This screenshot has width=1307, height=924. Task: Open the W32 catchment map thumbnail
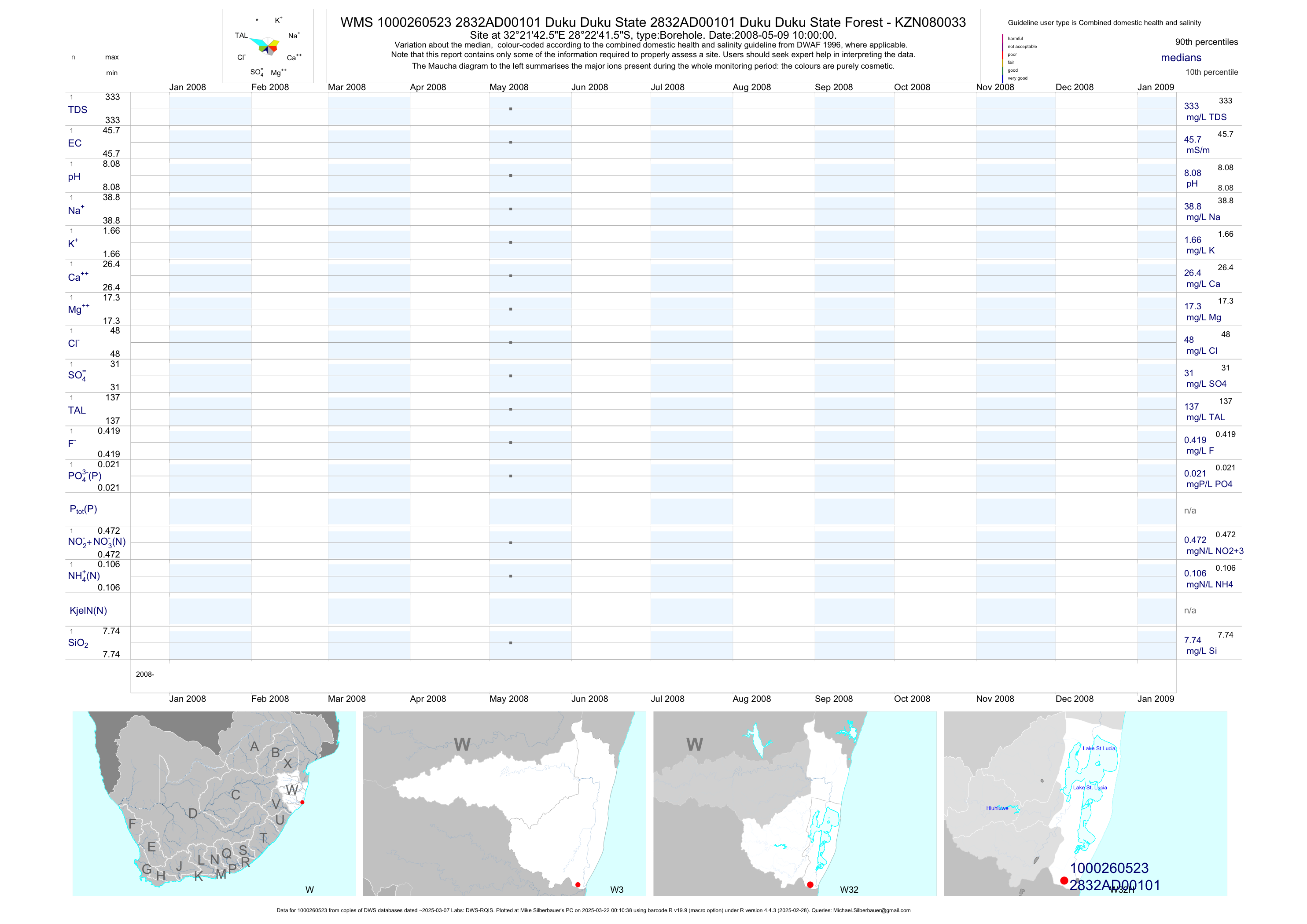coord(794,803)
